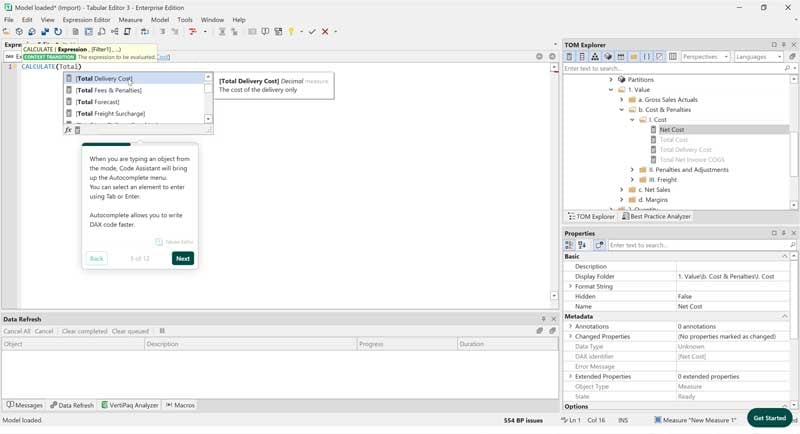Click the categorized sort icon in Properties
The height and width of the screenshot is (434, 800).
click(x=569, y=245)
